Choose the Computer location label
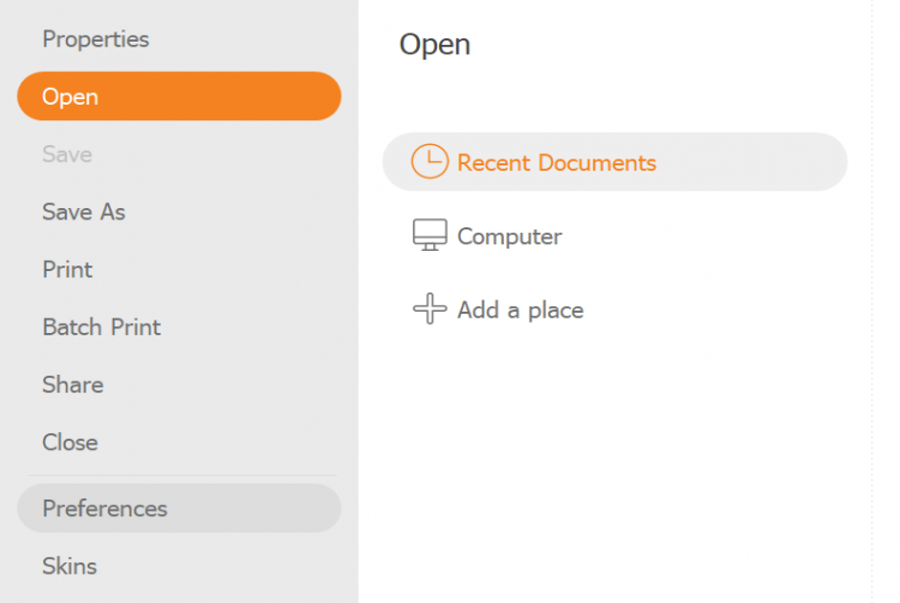 [509, 236]
